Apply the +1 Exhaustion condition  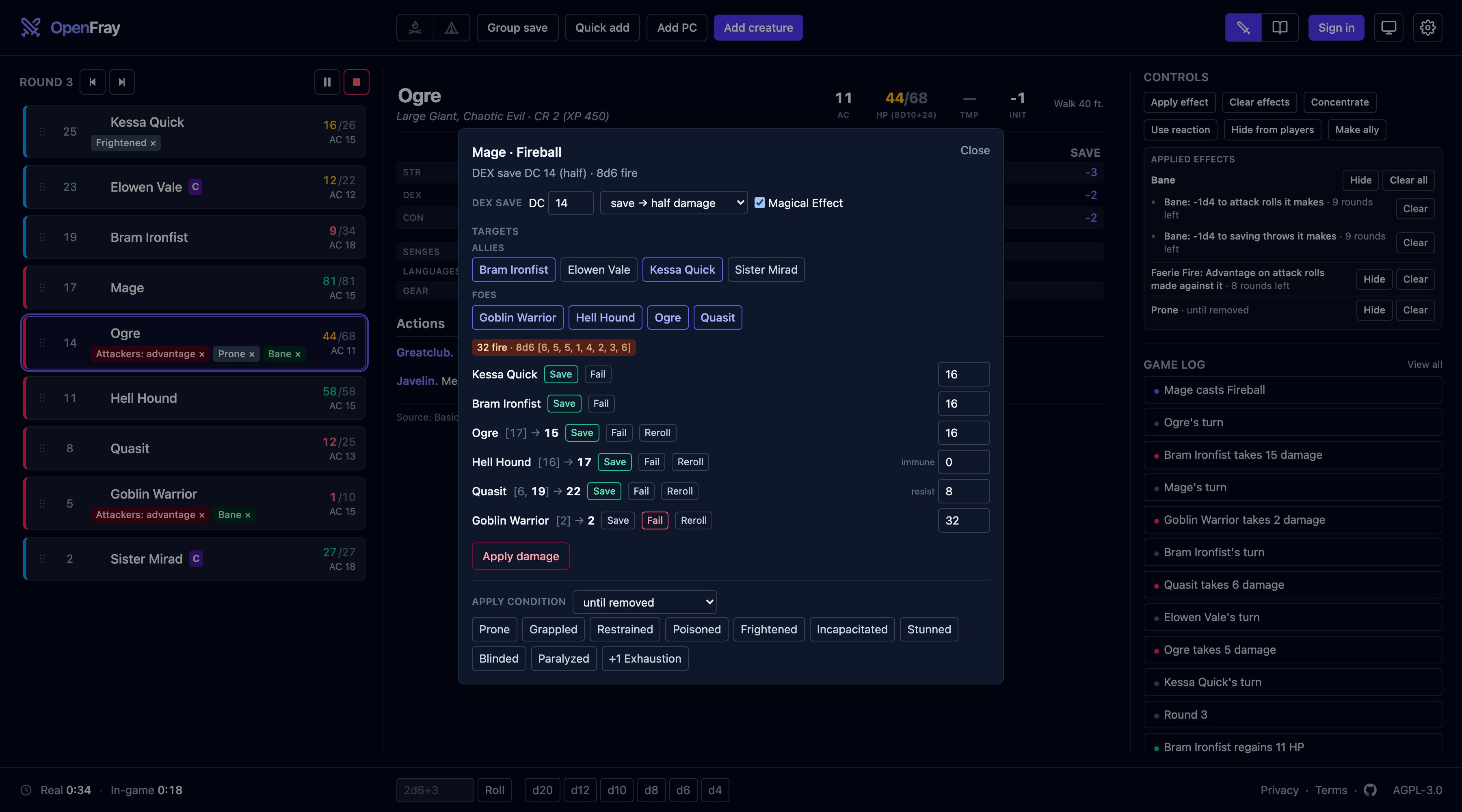click(x=645, y=658)
